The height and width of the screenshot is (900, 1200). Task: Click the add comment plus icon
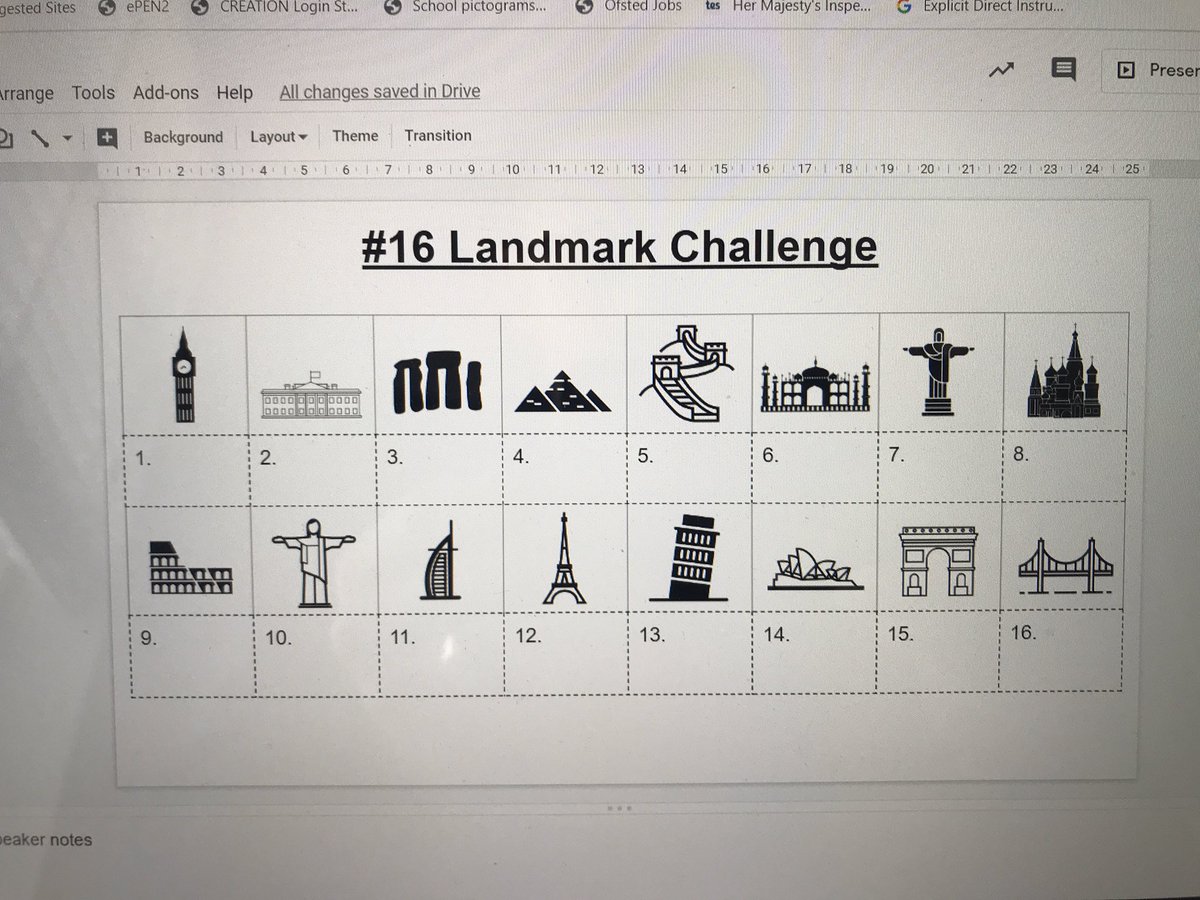tap(107, 138)
